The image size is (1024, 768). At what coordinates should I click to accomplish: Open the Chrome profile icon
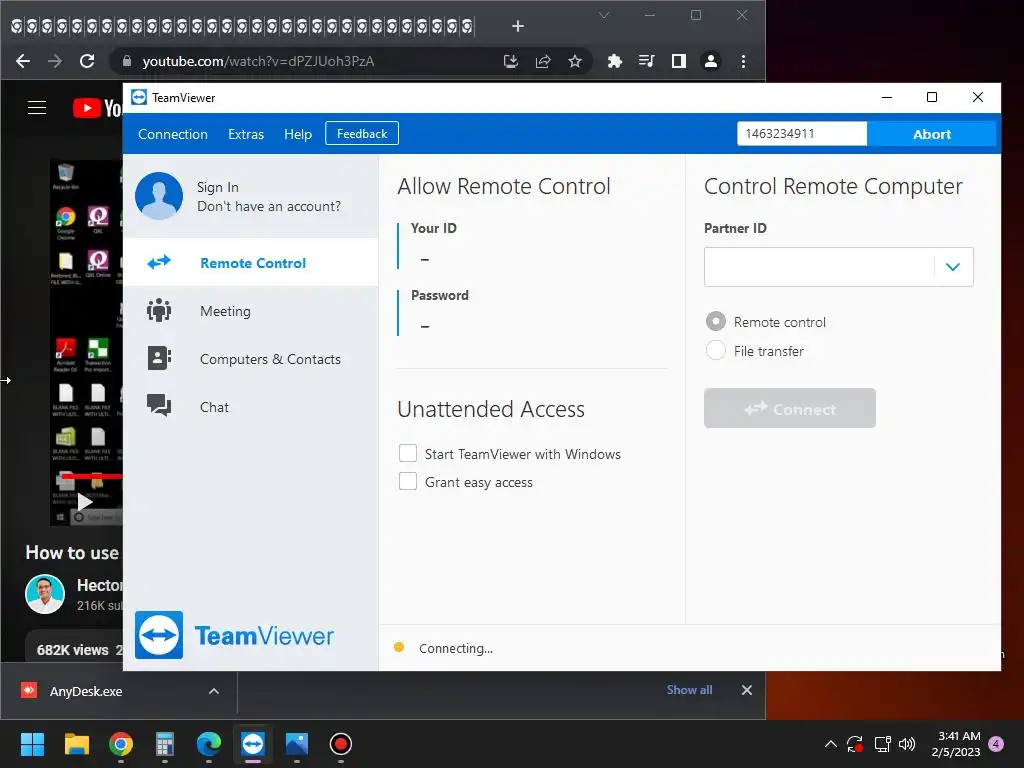(x=711, y=61)
